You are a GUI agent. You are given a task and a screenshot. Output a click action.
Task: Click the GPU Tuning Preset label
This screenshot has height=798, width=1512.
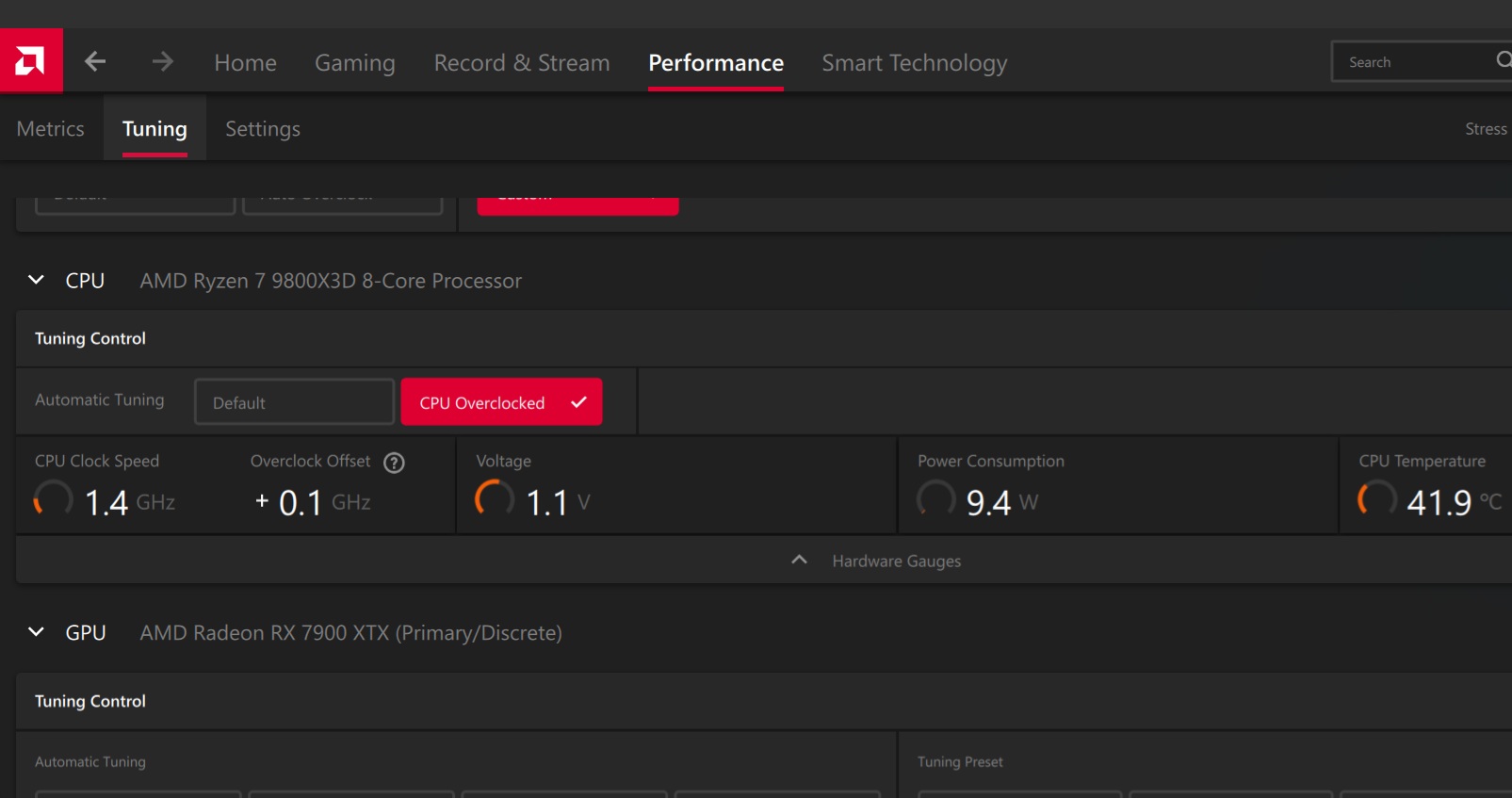pyautogui.click(x=960, y=761)
